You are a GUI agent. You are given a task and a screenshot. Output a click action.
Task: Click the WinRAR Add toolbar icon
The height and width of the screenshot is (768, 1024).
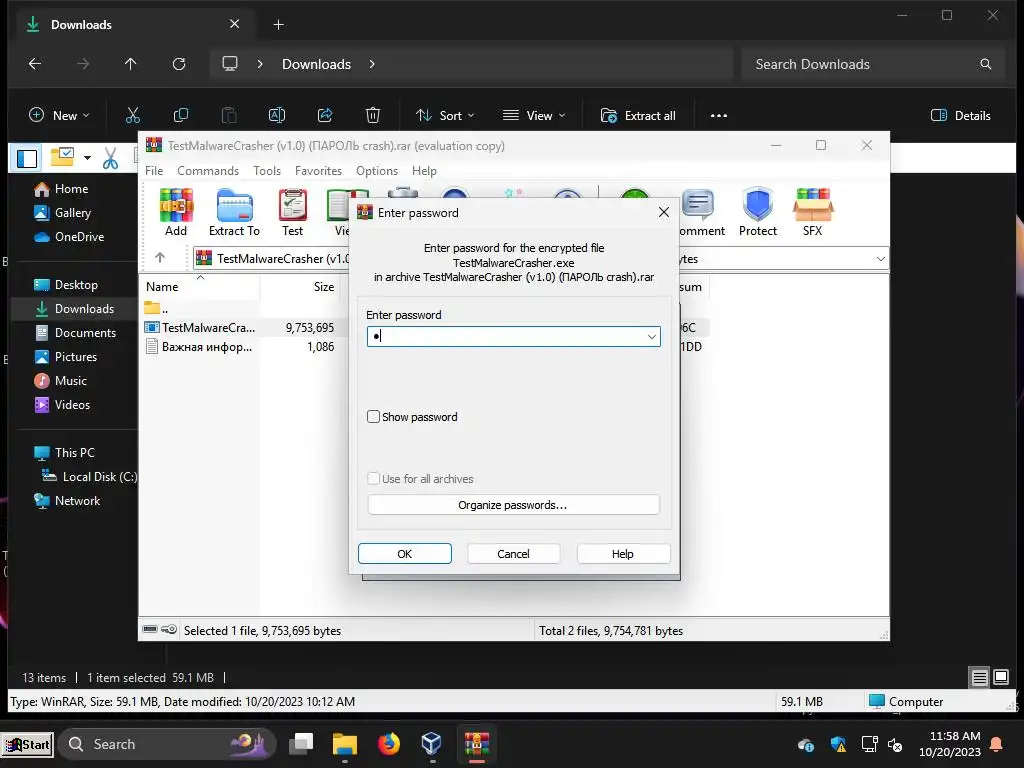176,212
